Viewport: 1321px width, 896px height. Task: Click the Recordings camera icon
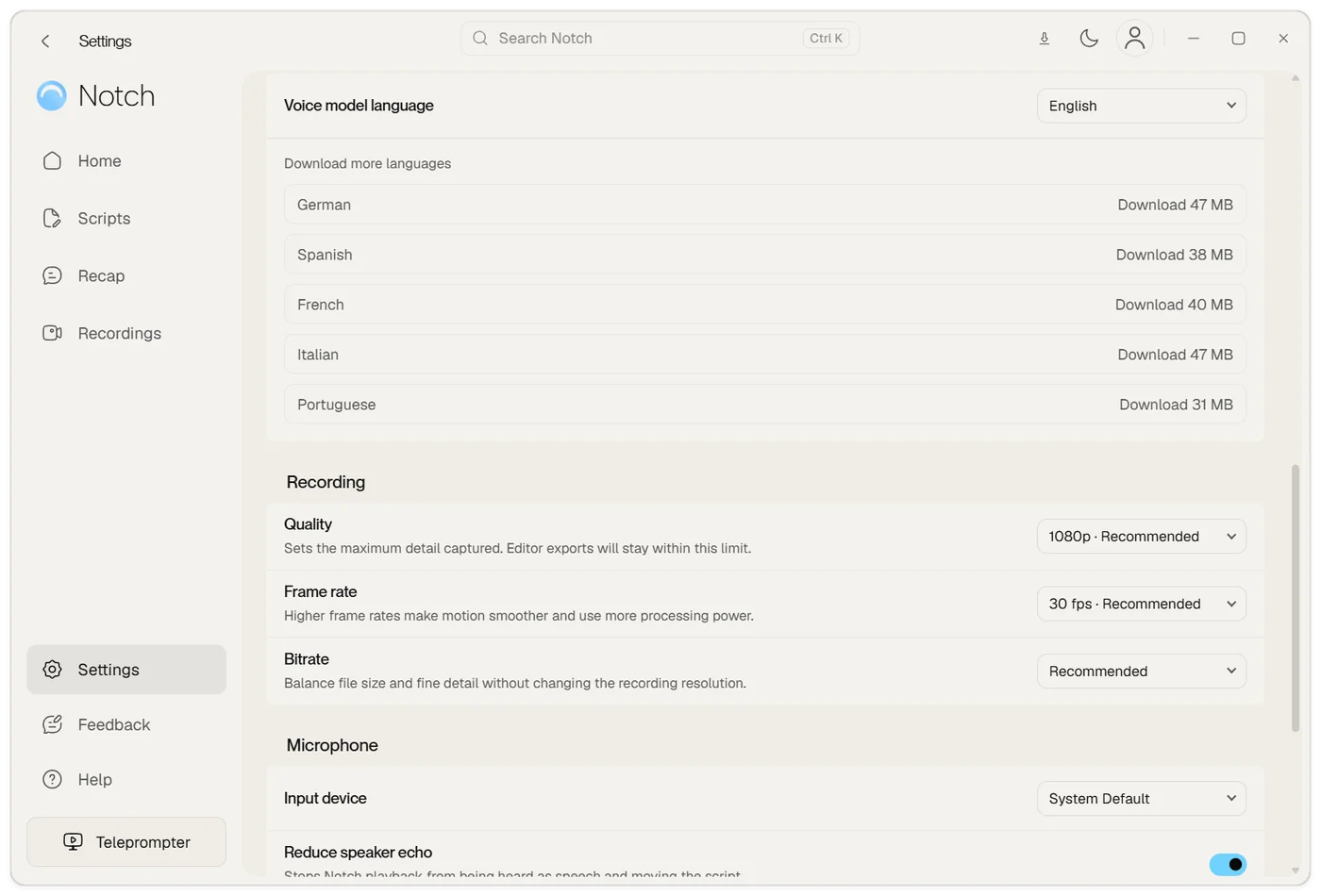pyautogui.click(x=52, y=333)
